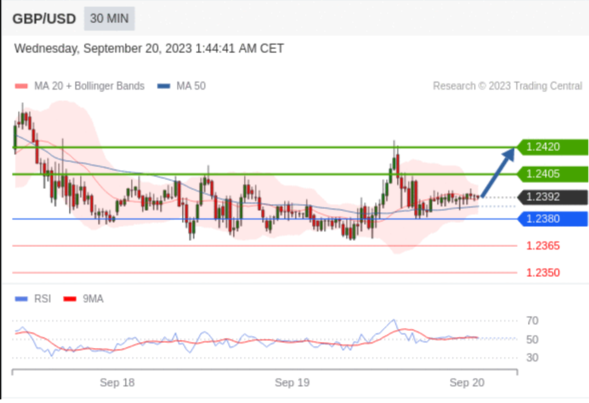Click the 1.2392 black current price tag

click(x=553, y=197)
